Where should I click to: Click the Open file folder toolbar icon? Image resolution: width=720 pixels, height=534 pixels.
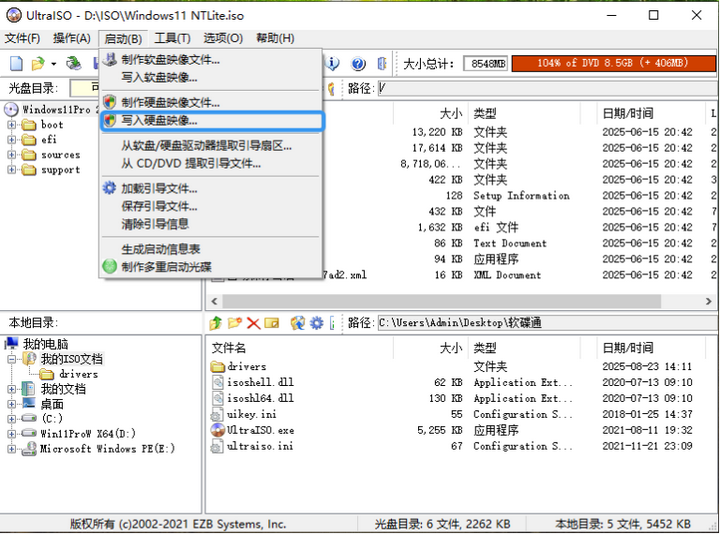[38, 63]
